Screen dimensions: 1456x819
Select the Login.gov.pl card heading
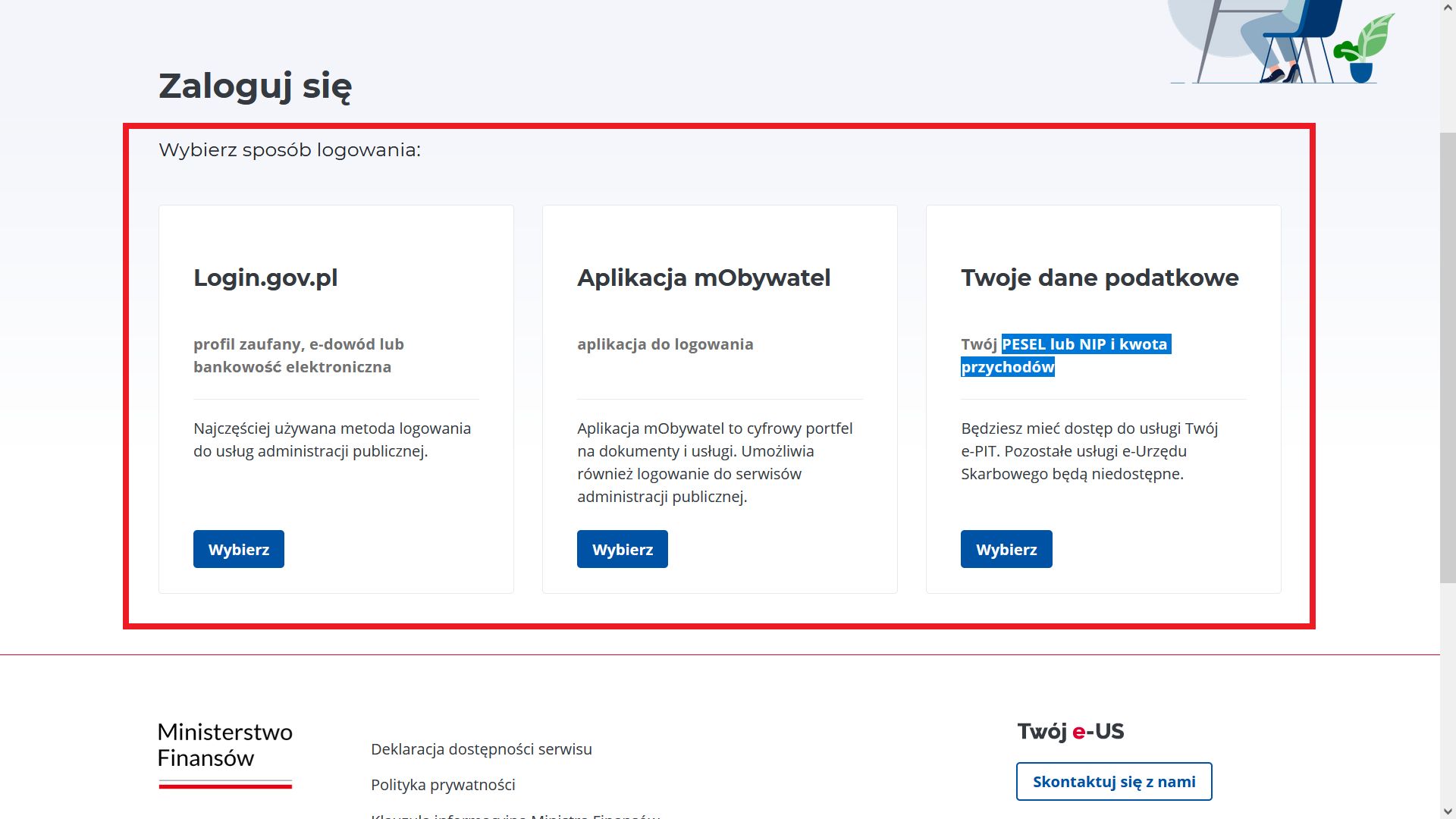coord(264,278)
